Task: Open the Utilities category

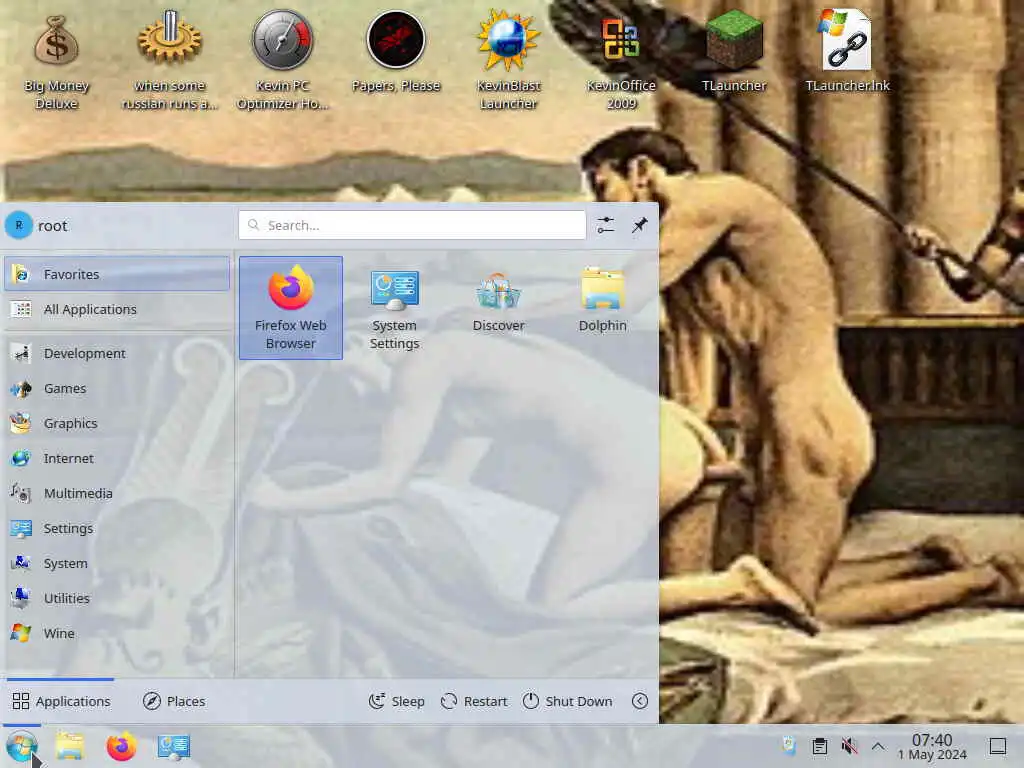Action: [x=117, y=598]
